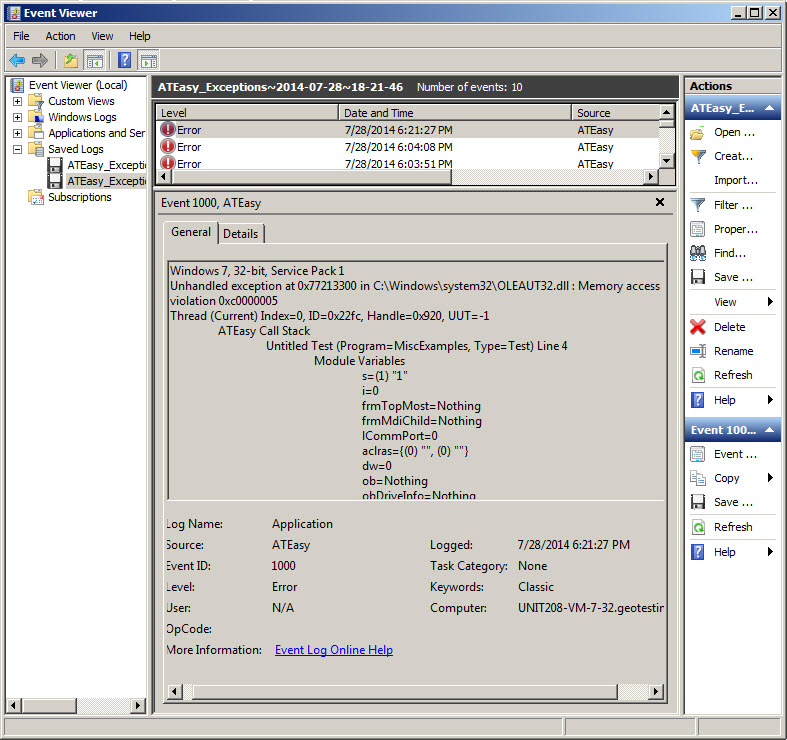
Task: Click the Rename icon in Actions pane
Action: (698, 351)
